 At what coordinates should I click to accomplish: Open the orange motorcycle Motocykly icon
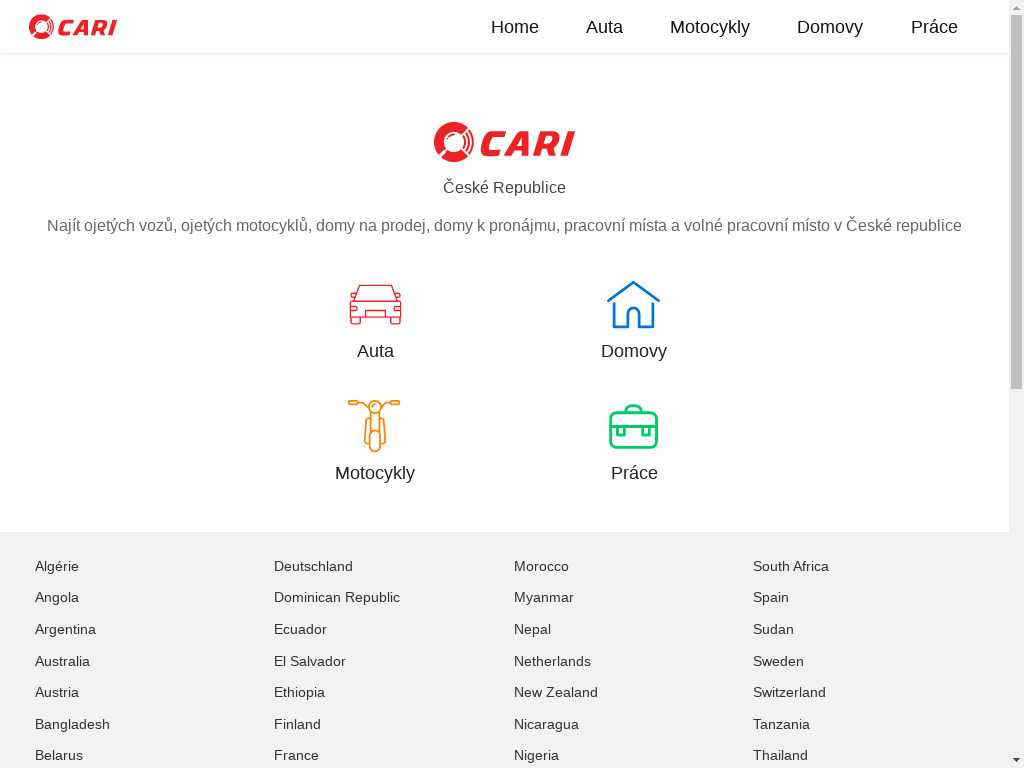click(x=374, y=426)
